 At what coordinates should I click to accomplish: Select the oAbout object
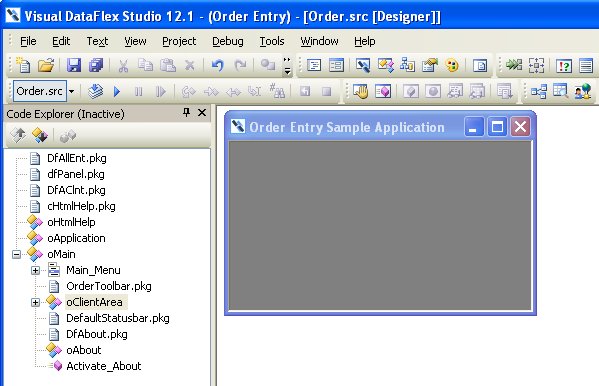[x=84, y=350]
